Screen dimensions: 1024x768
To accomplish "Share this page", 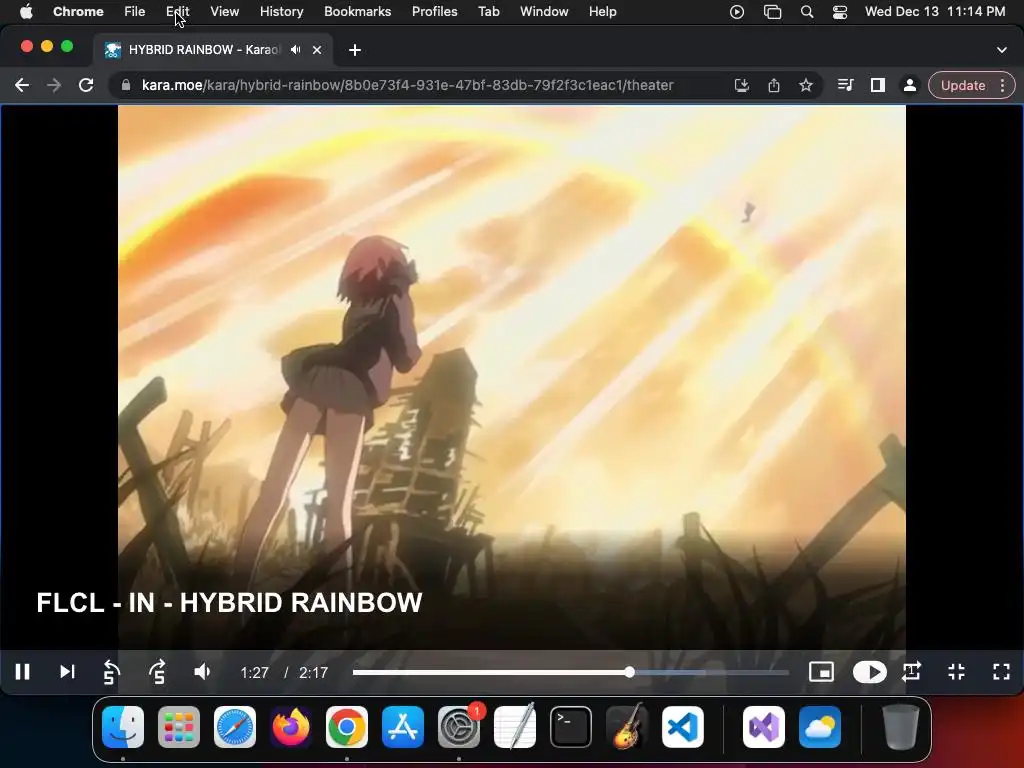I will [774, 85].
